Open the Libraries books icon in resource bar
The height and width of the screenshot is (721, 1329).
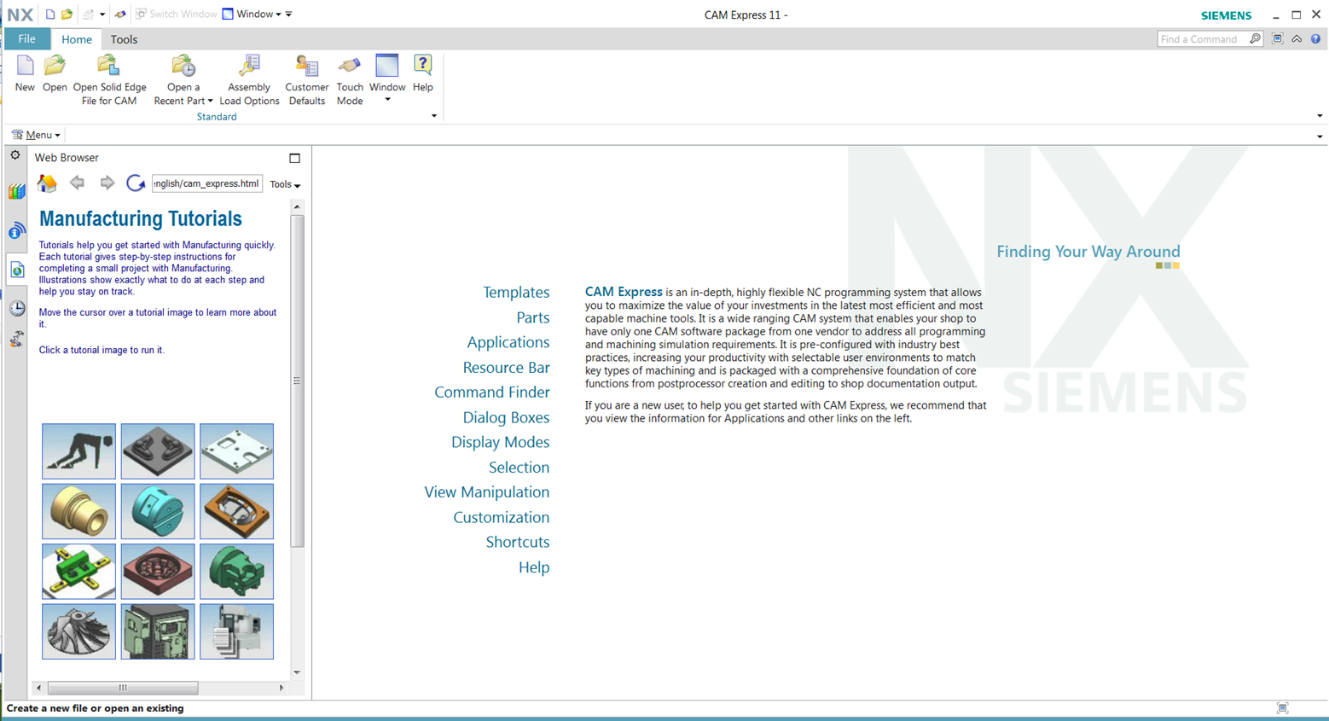click(x=17, y=191)
